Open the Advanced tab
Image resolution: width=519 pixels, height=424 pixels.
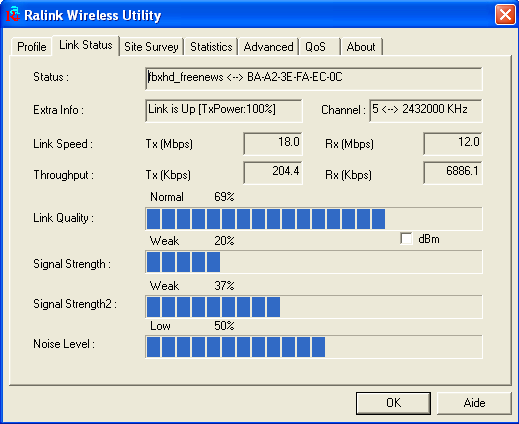tap(268, 47)
